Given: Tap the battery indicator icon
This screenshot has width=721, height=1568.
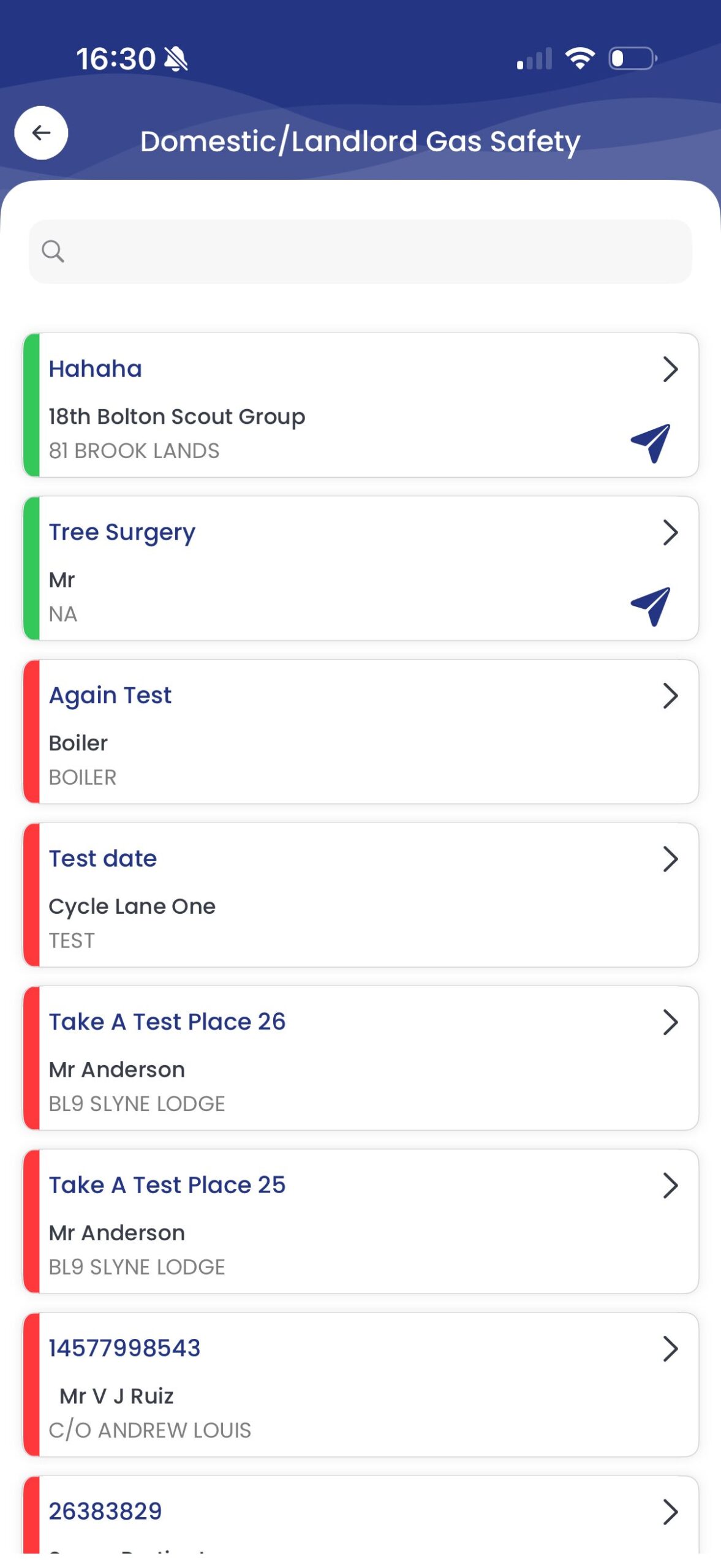Looking at the screenshot, I should [x=633, y=58].
